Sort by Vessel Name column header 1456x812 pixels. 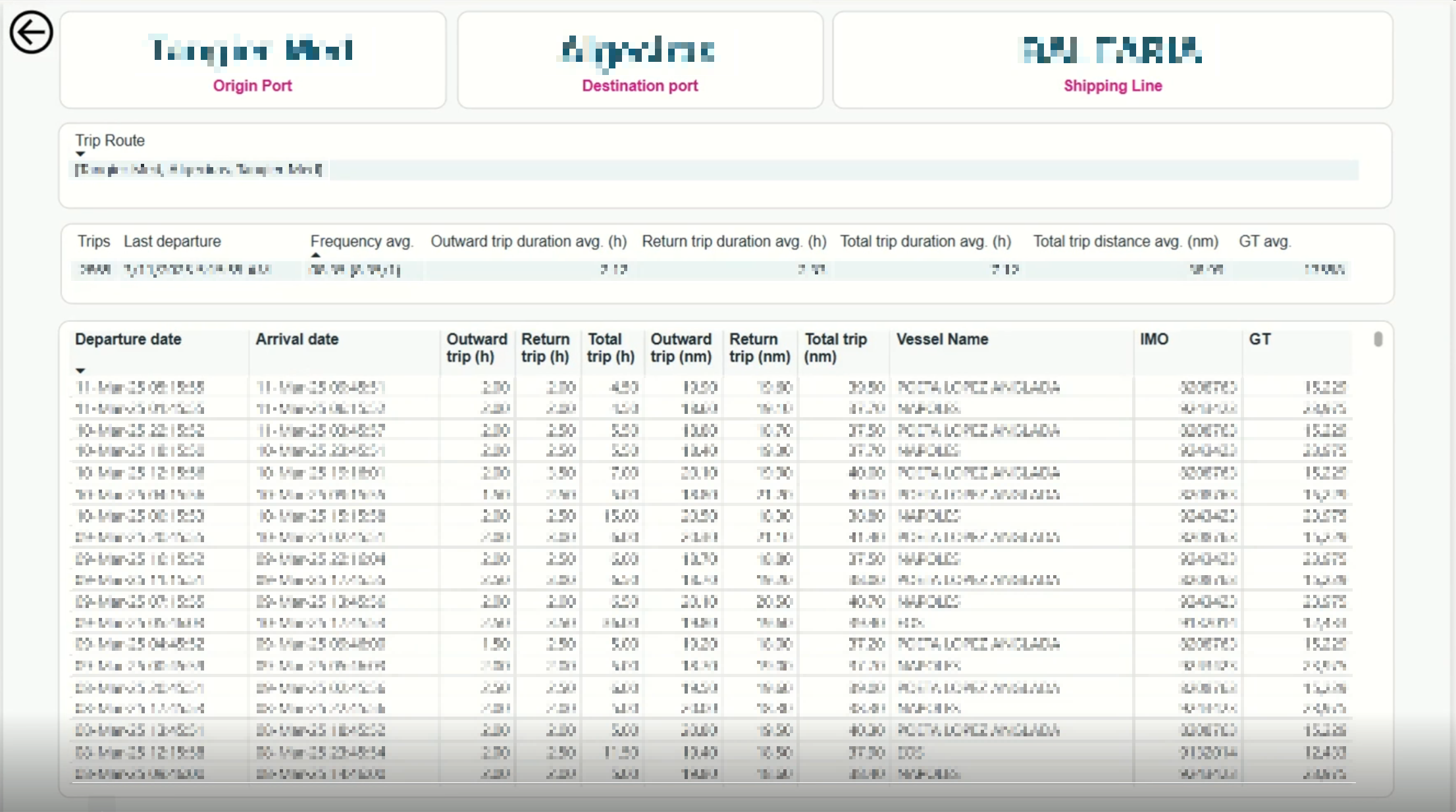tap(942, 340)
